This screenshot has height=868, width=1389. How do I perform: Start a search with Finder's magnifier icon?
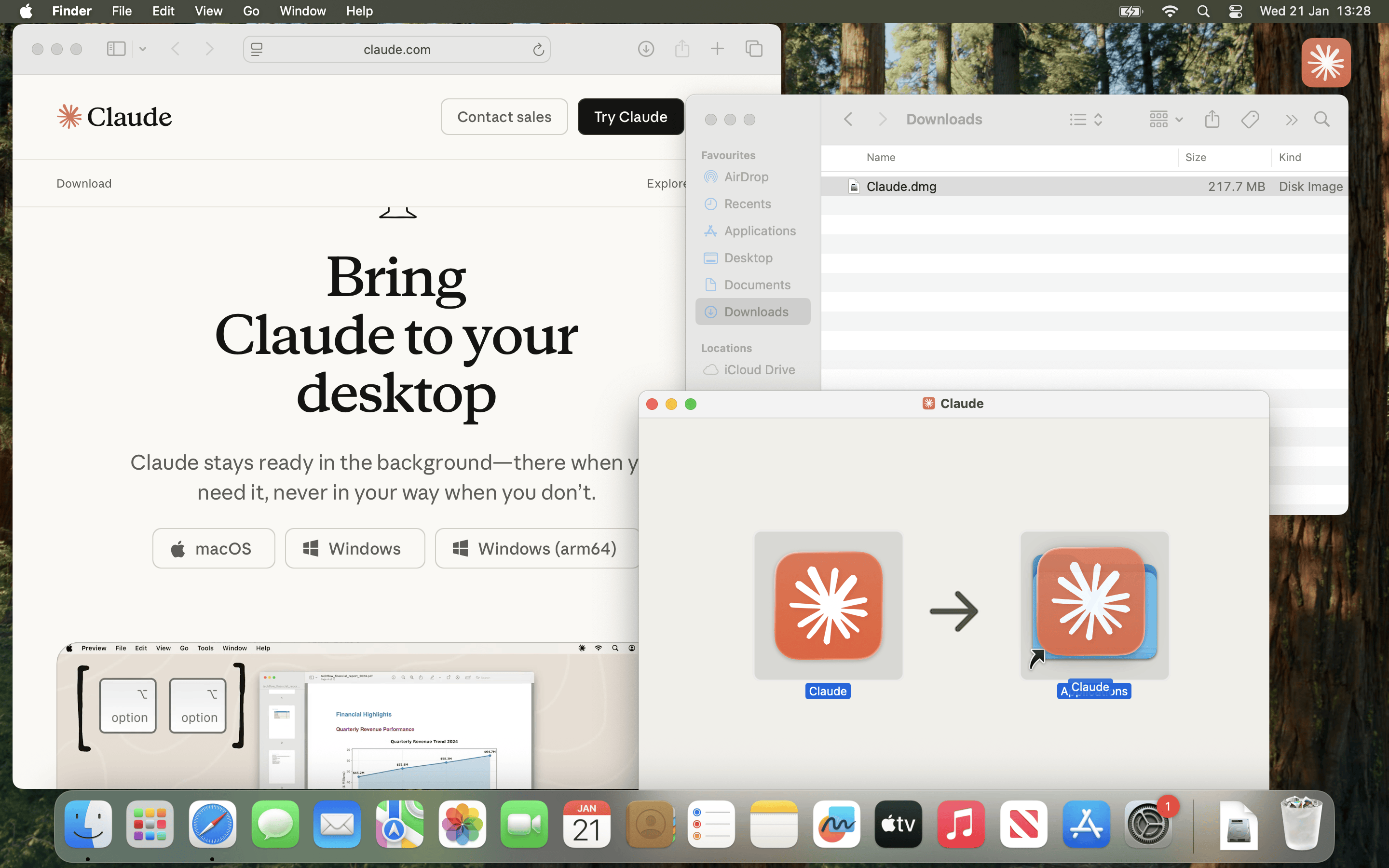click(1321, 119)
